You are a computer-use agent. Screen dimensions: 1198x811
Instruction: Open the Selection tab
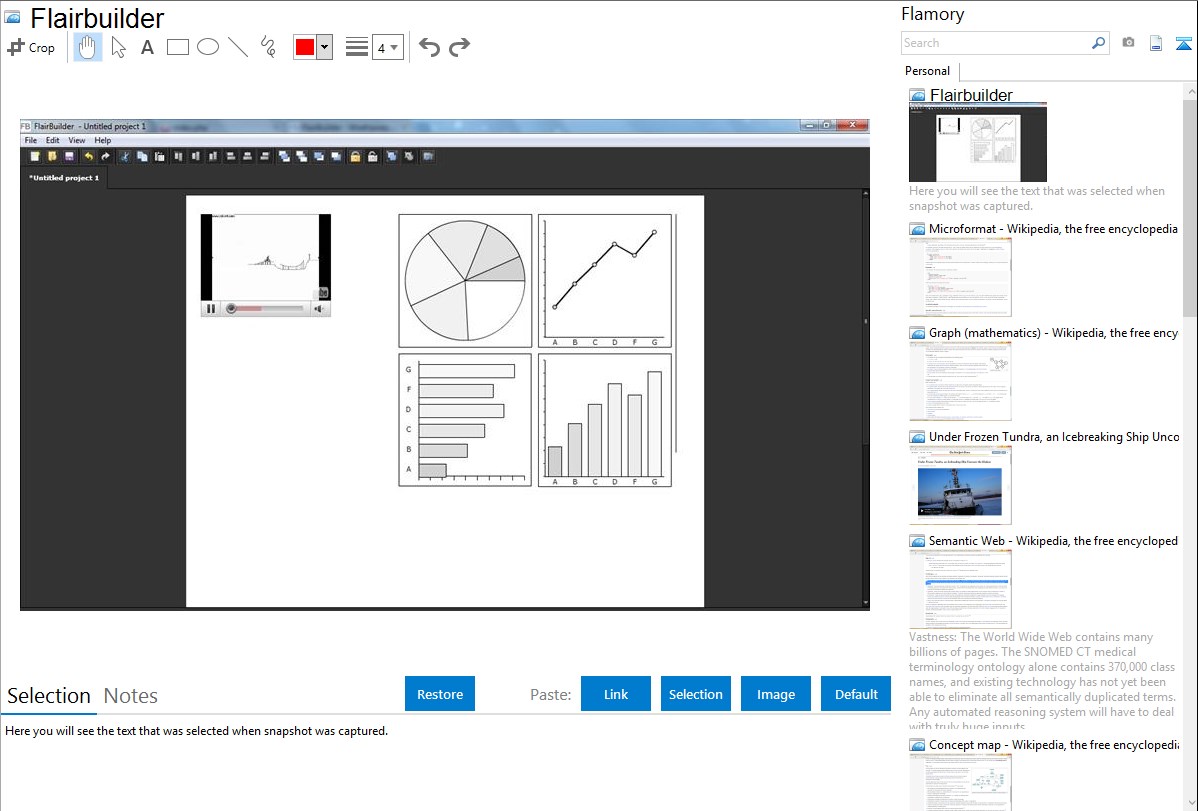point(49,696)
